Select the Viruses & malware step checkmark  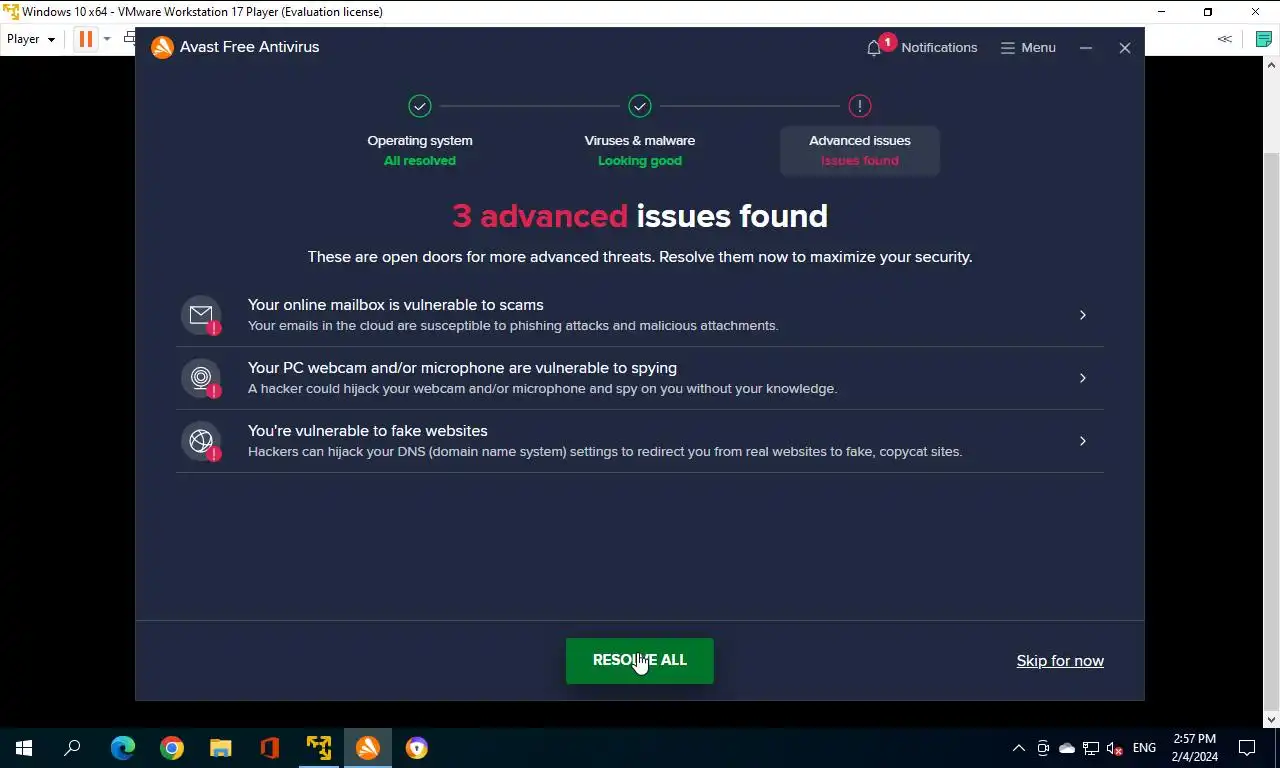(x=640, y=106)
